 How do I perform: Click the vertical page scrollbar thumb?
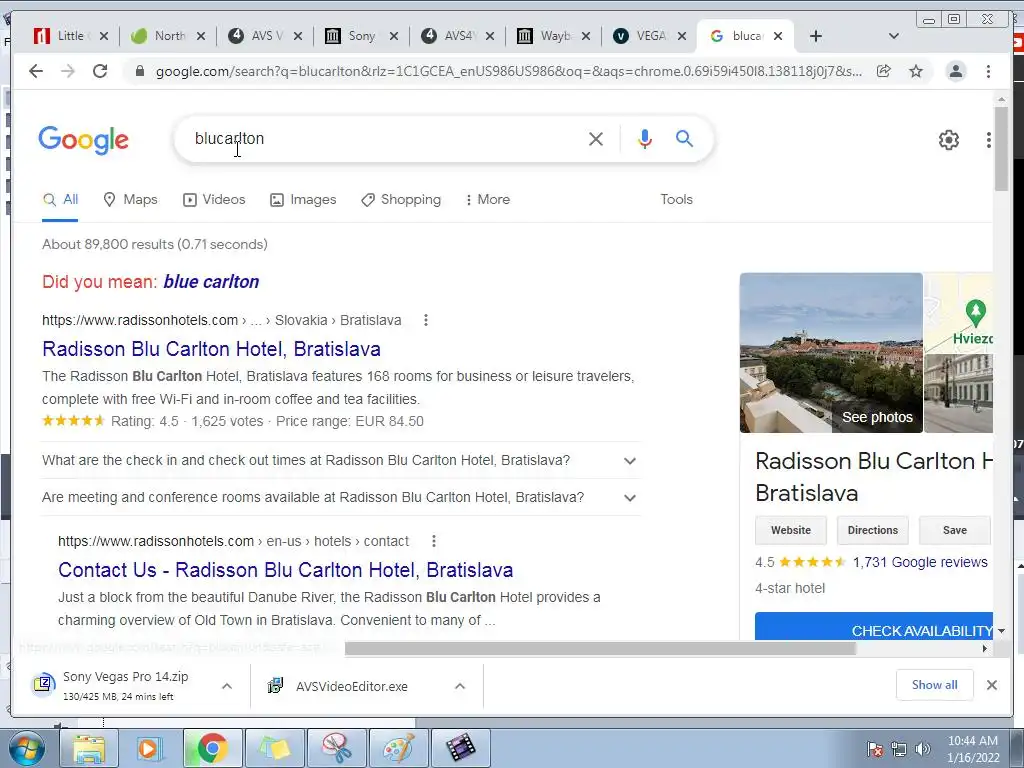1001,149
